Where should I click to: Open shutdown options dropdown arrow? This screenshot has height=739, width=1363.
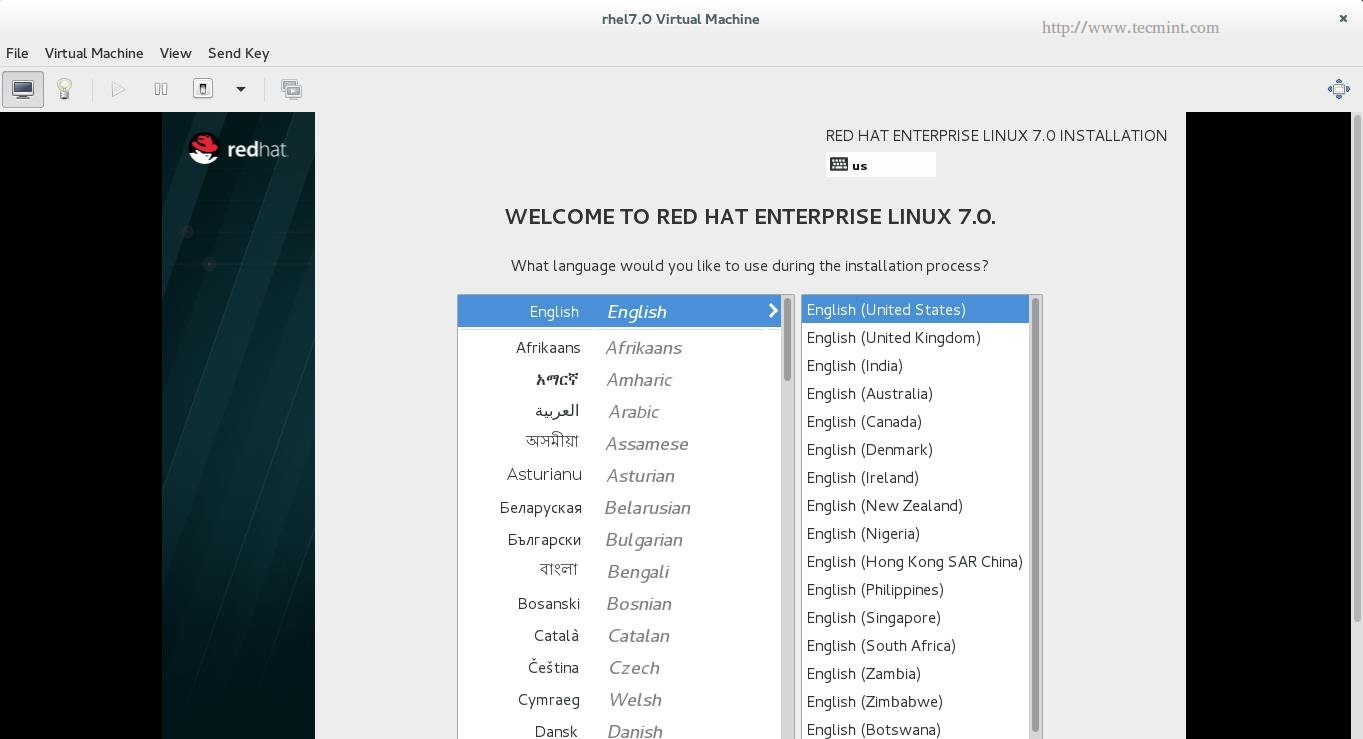(240, 89)
